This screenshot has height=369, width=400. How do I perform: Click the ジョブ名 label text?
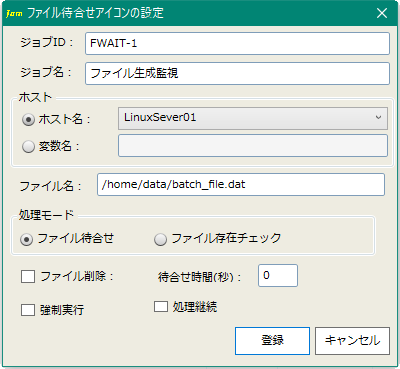(46, 73)
